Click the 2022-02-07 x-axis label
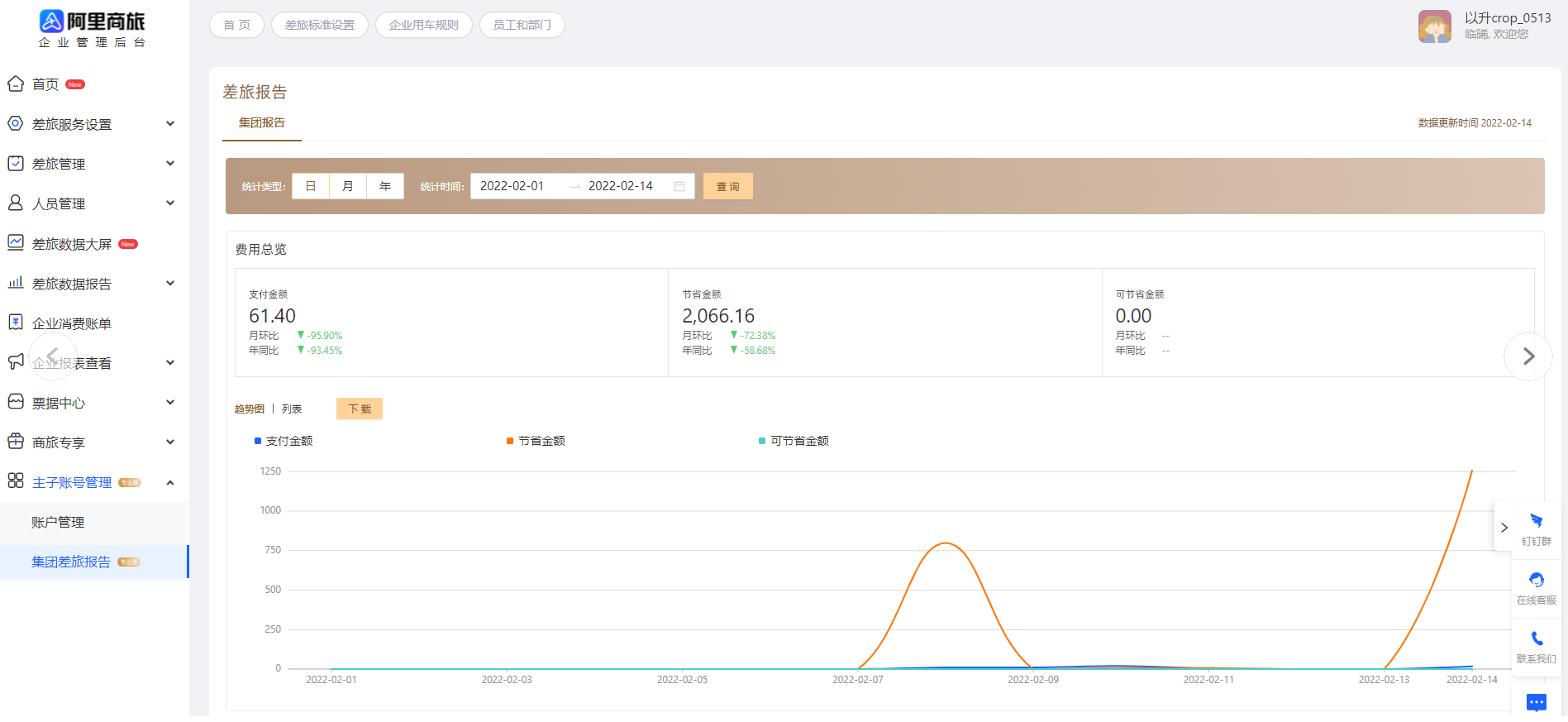The height and width of the screenshot is (722, 1568). (x=858, y=680)
